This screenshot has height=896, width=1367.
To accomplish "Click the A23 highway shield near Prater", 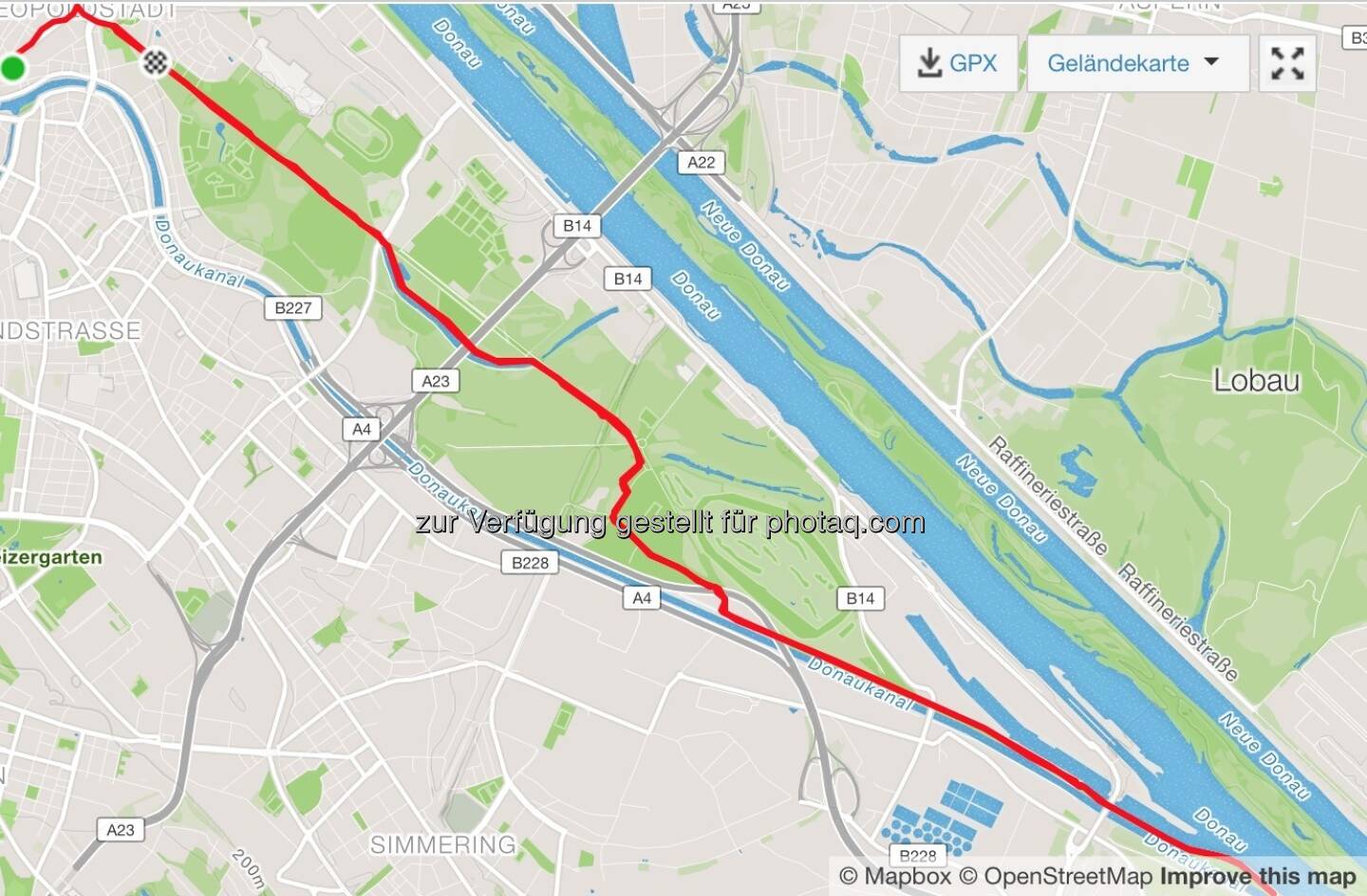I will pos(436,381).
